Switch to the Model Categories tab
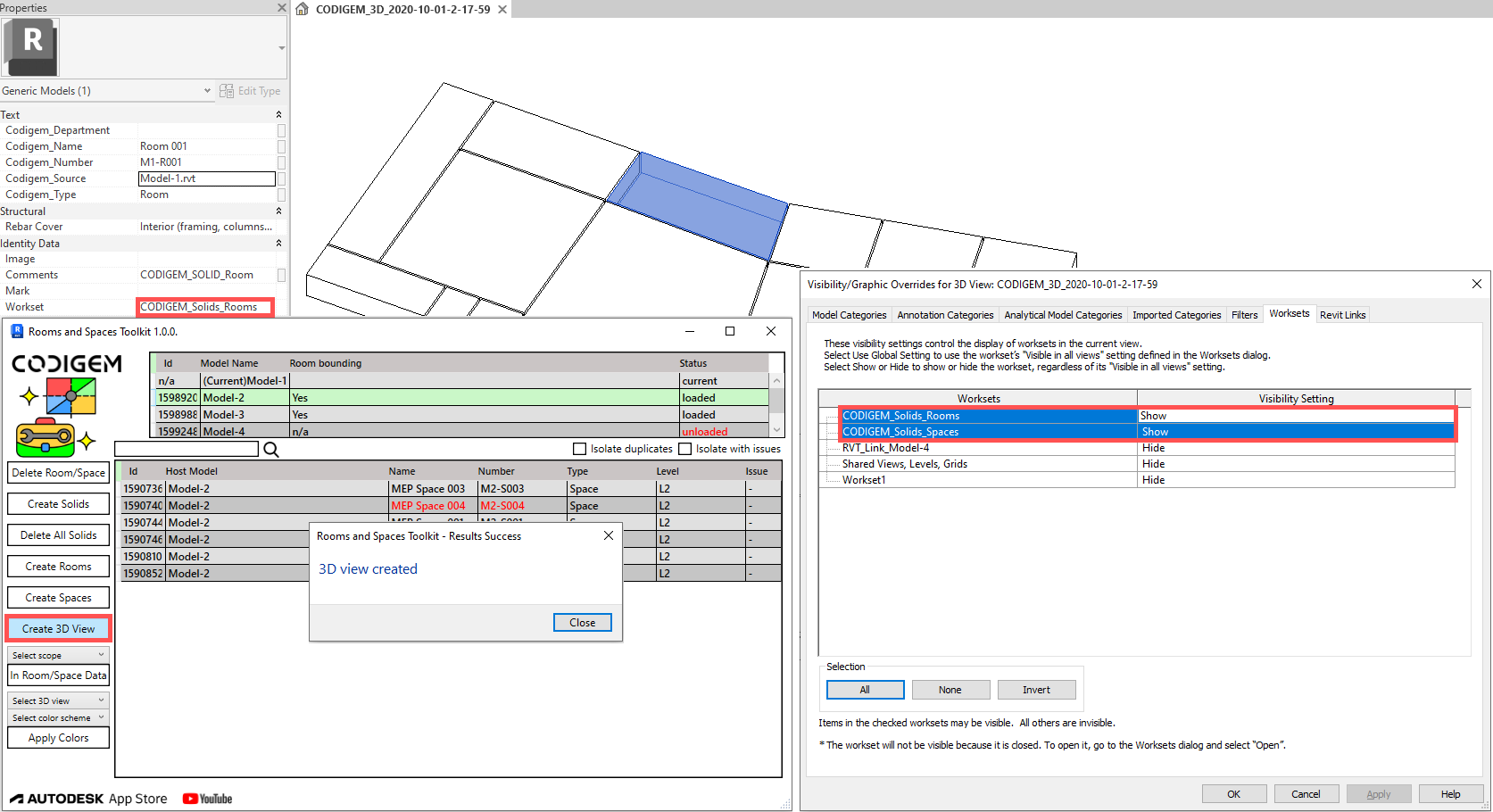Image resolution: width=1493 pixels, height=812 pixels. point(849,315)
